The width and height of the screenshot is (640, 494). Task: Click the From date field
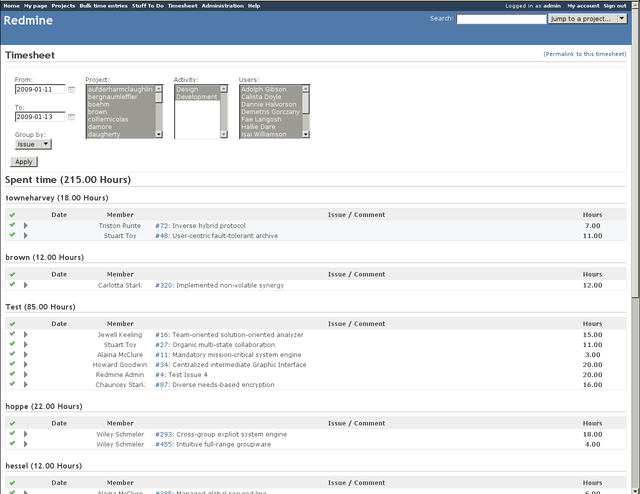[x=40, y=89]
